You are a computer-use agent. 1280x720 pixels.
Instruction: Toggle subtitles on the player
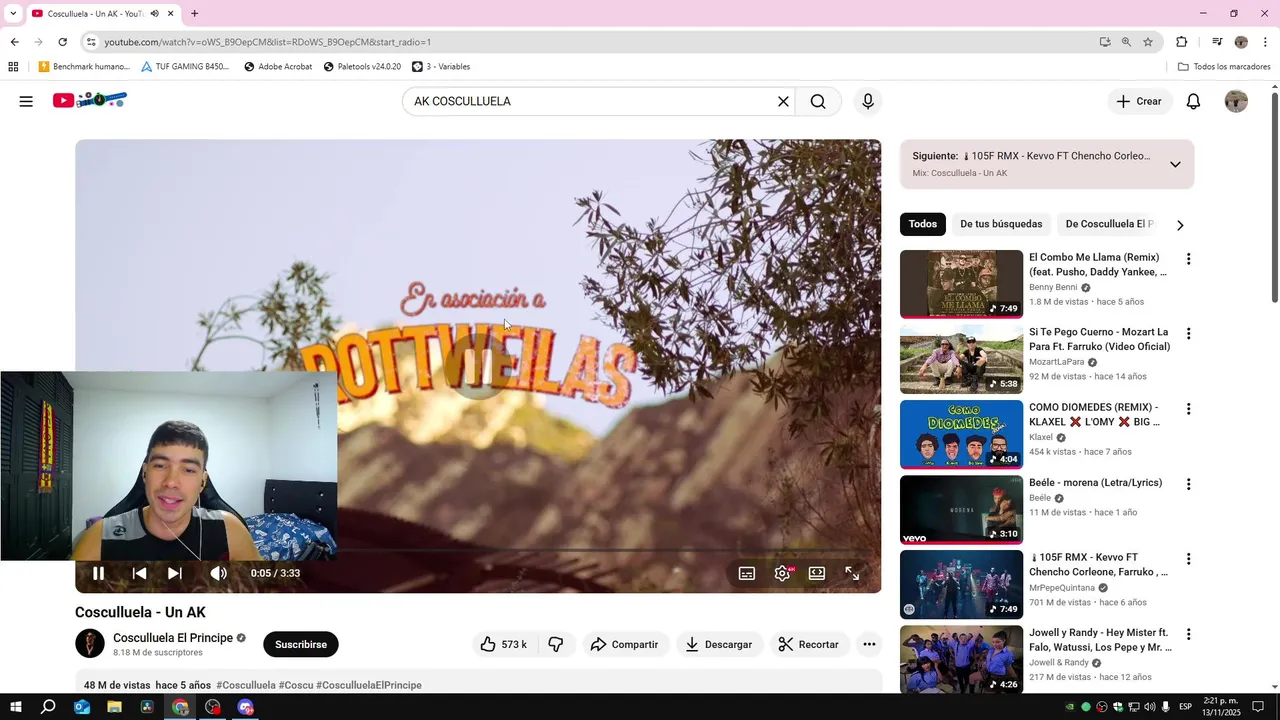(747, 573)
